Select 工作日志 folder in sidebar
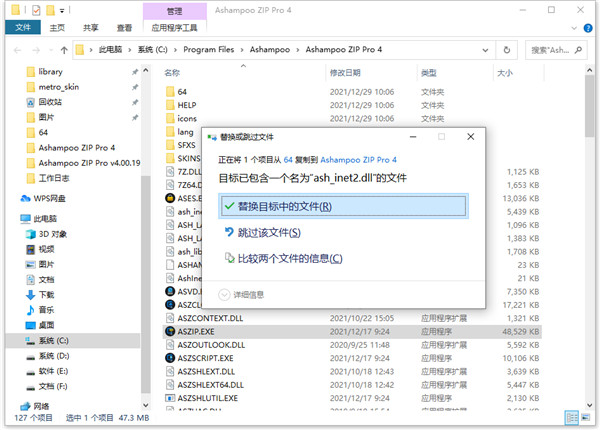Image resolution: width=600 pixels, height=430 pixels. click(x=54, y=178)
